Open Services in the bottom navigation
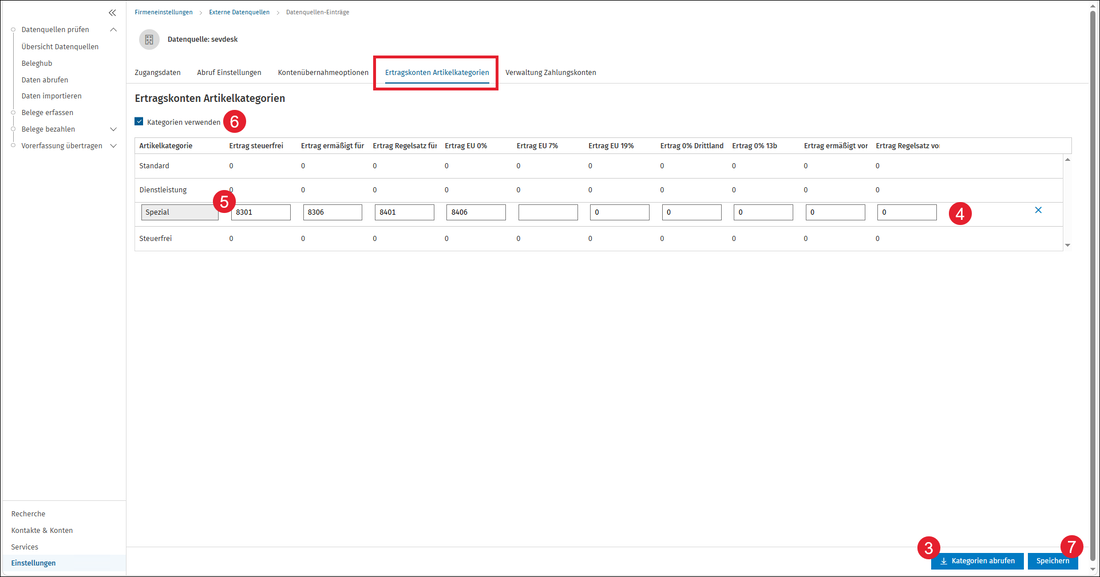Image resolution: width=1100 pixels, height=577 pixels. tap(25, 547)
